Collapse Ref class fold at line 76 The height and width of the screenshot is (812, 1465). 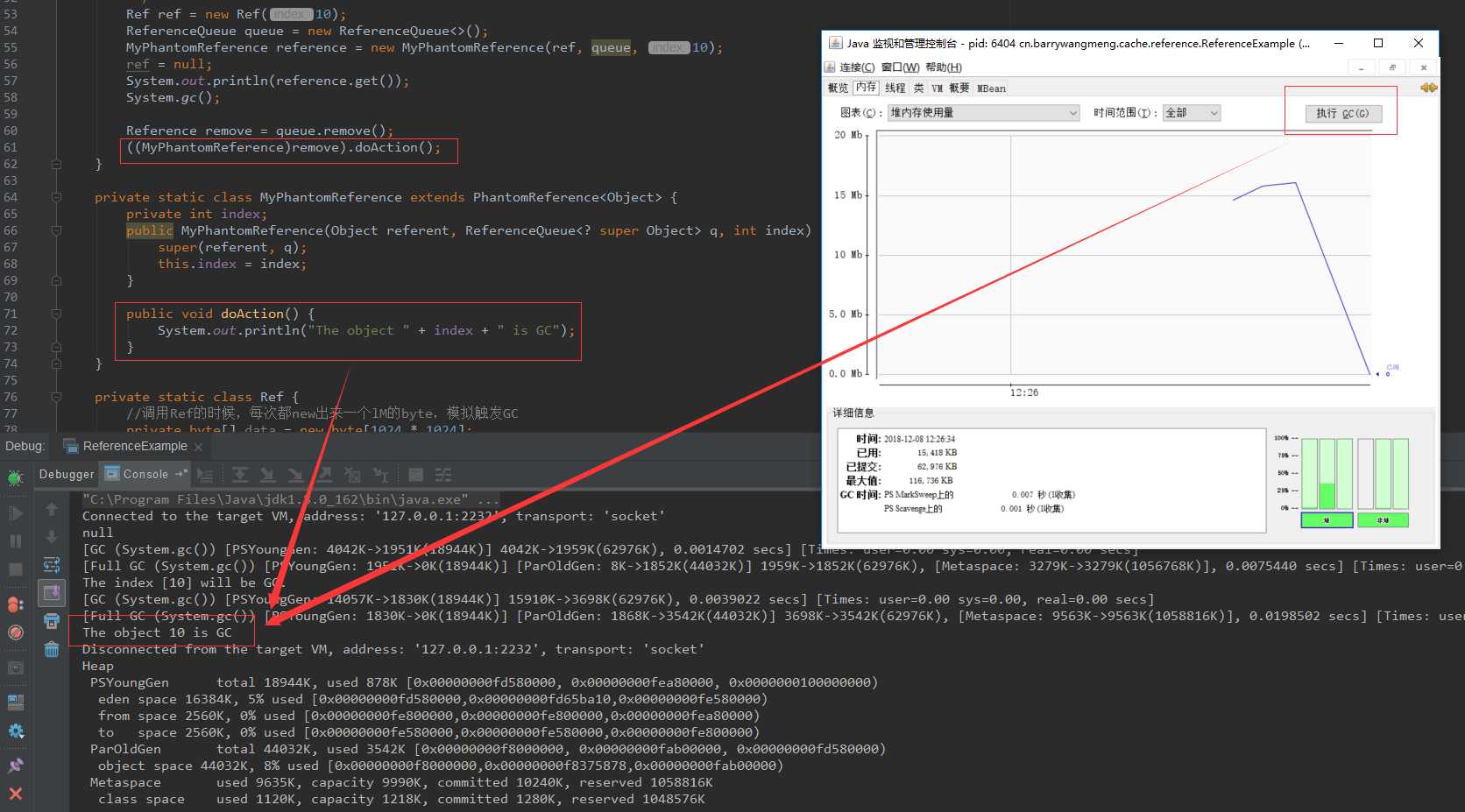tap(56, 397)
